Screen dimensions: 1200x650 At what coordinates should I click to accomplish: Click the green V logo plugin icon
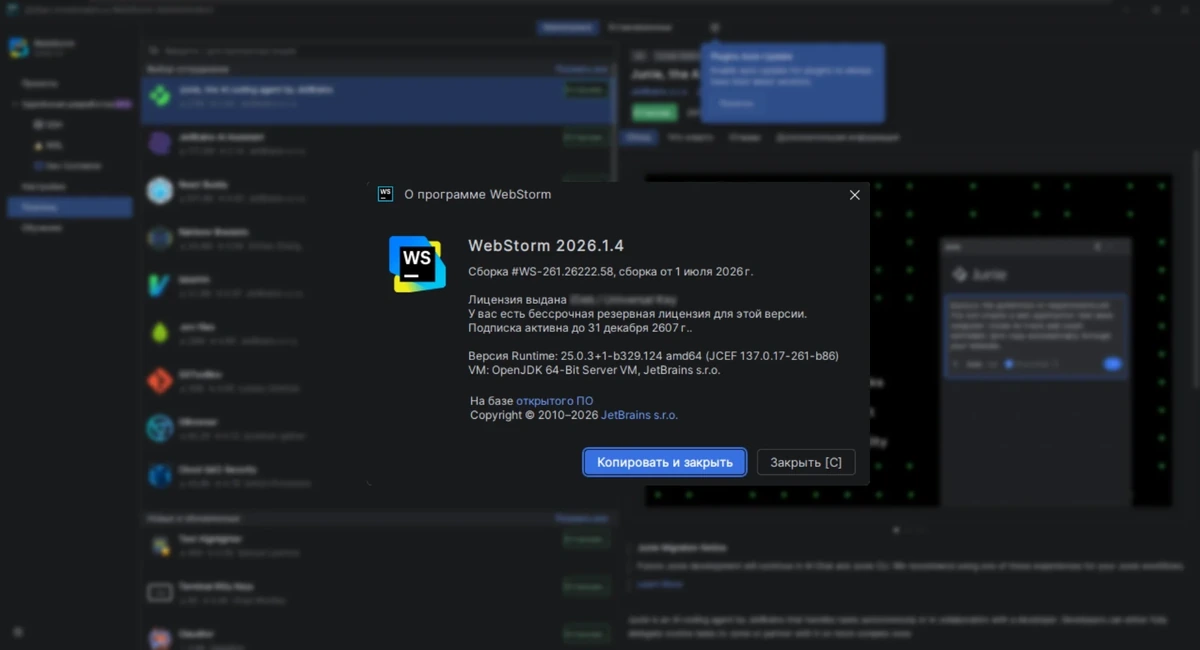160,285
